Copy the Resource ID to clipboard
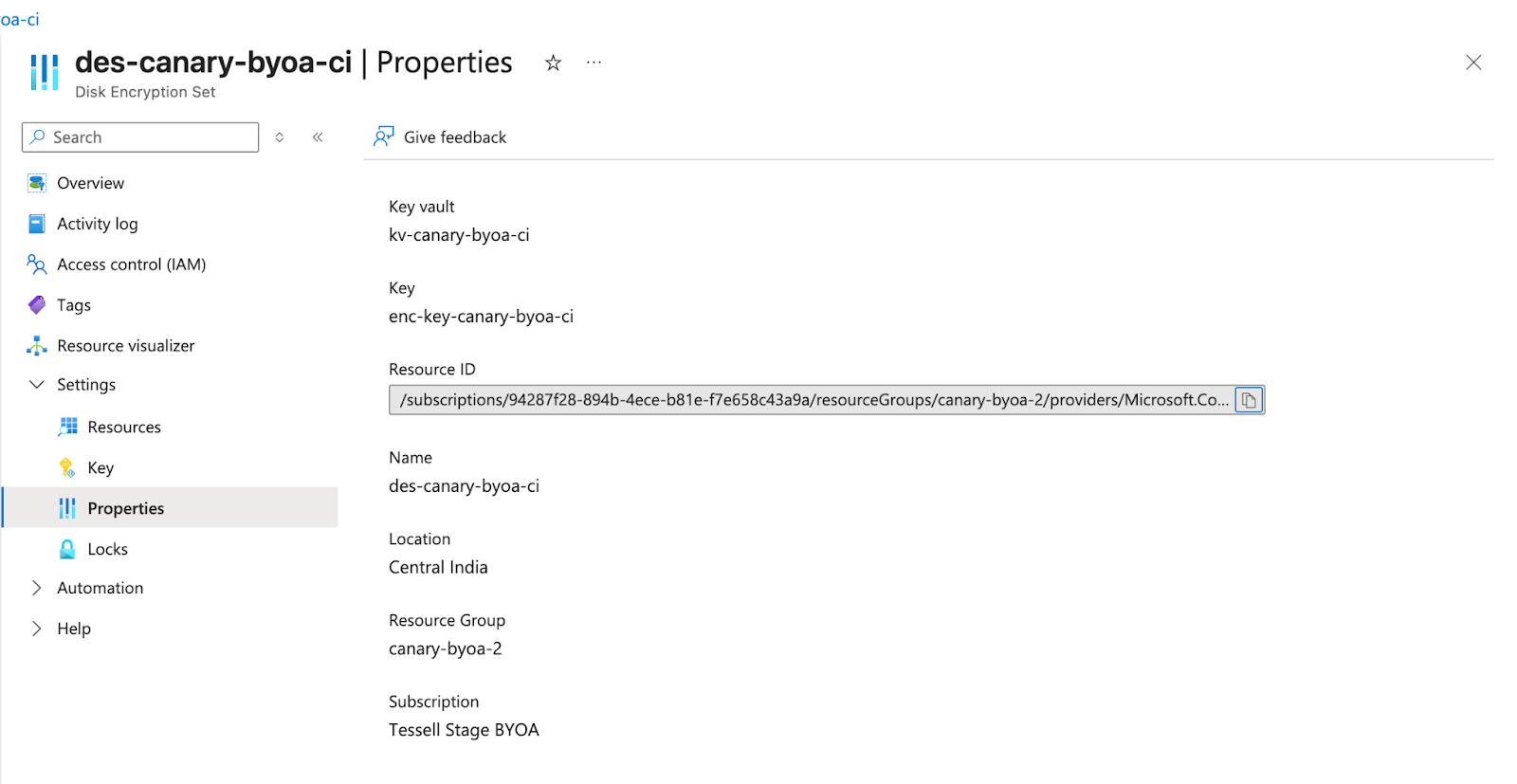This screenshot has height=784, width=1517. point(1249,400)
